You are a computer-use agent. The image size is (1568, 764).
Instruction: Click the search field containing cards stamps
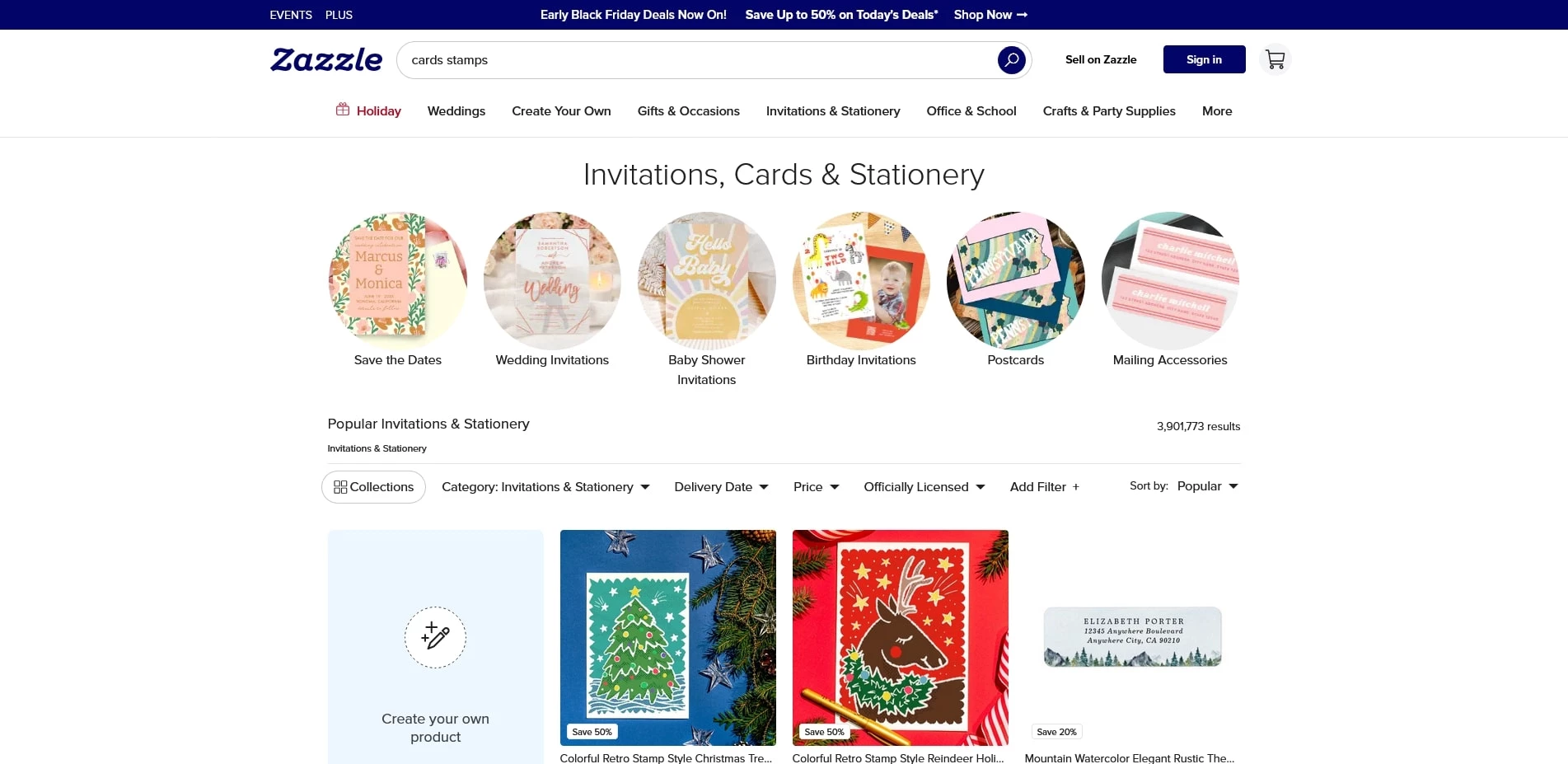pos(696,60)
